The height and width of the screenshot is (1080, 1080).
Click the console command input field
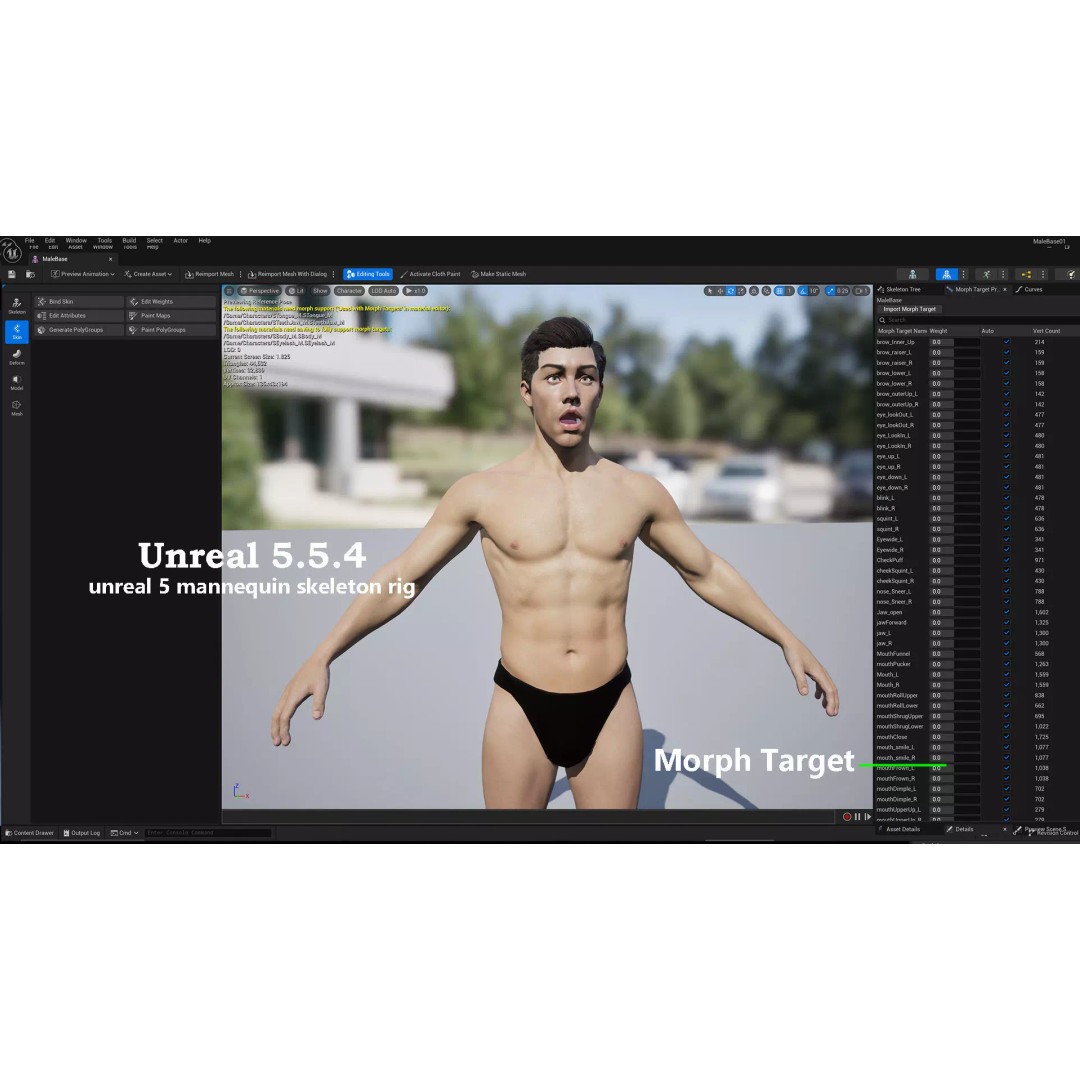tap(208, 833)
